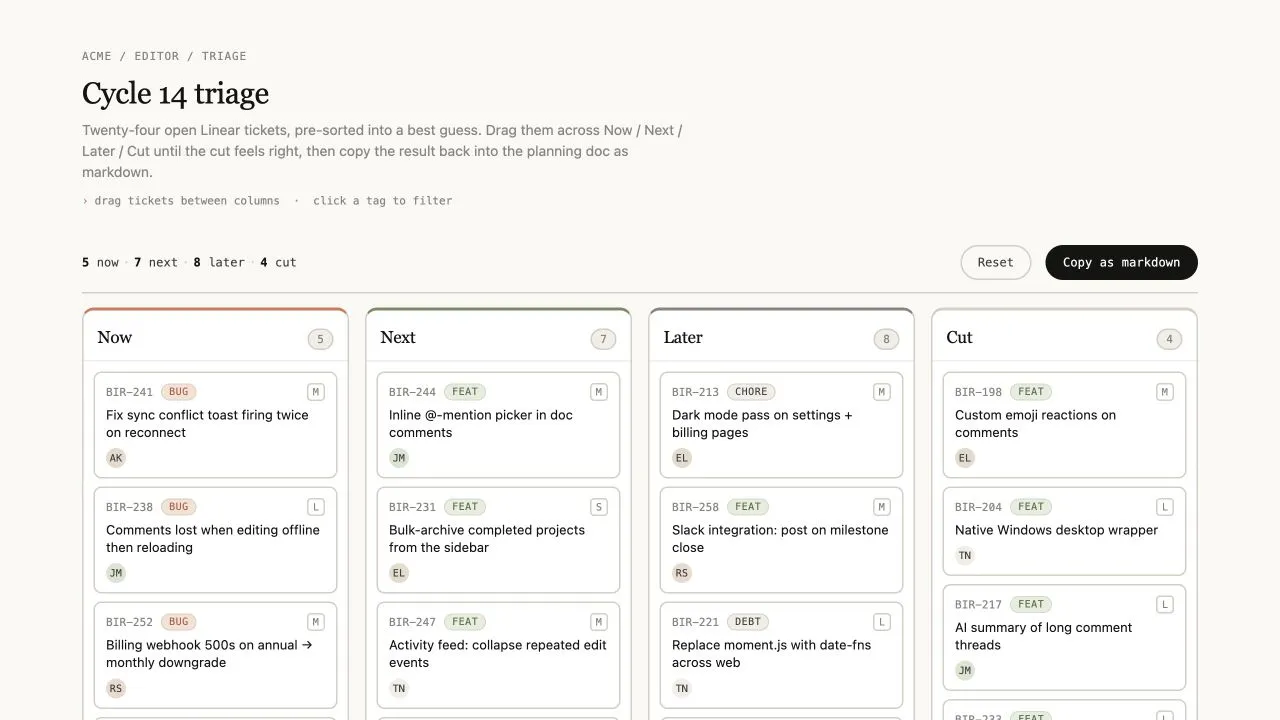Click the EL avatar on BIR-213 card
Viewport: 1280px width, 720px height.
point(682,458)
